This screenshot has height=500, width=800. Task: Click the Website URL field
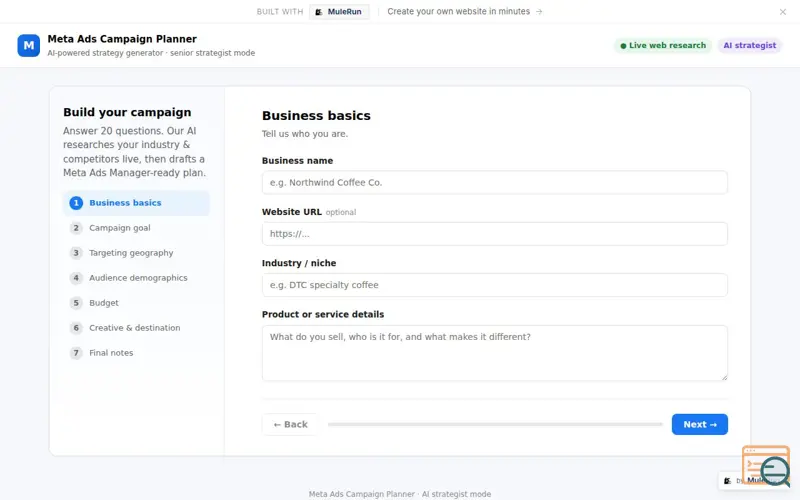point(494,234)
